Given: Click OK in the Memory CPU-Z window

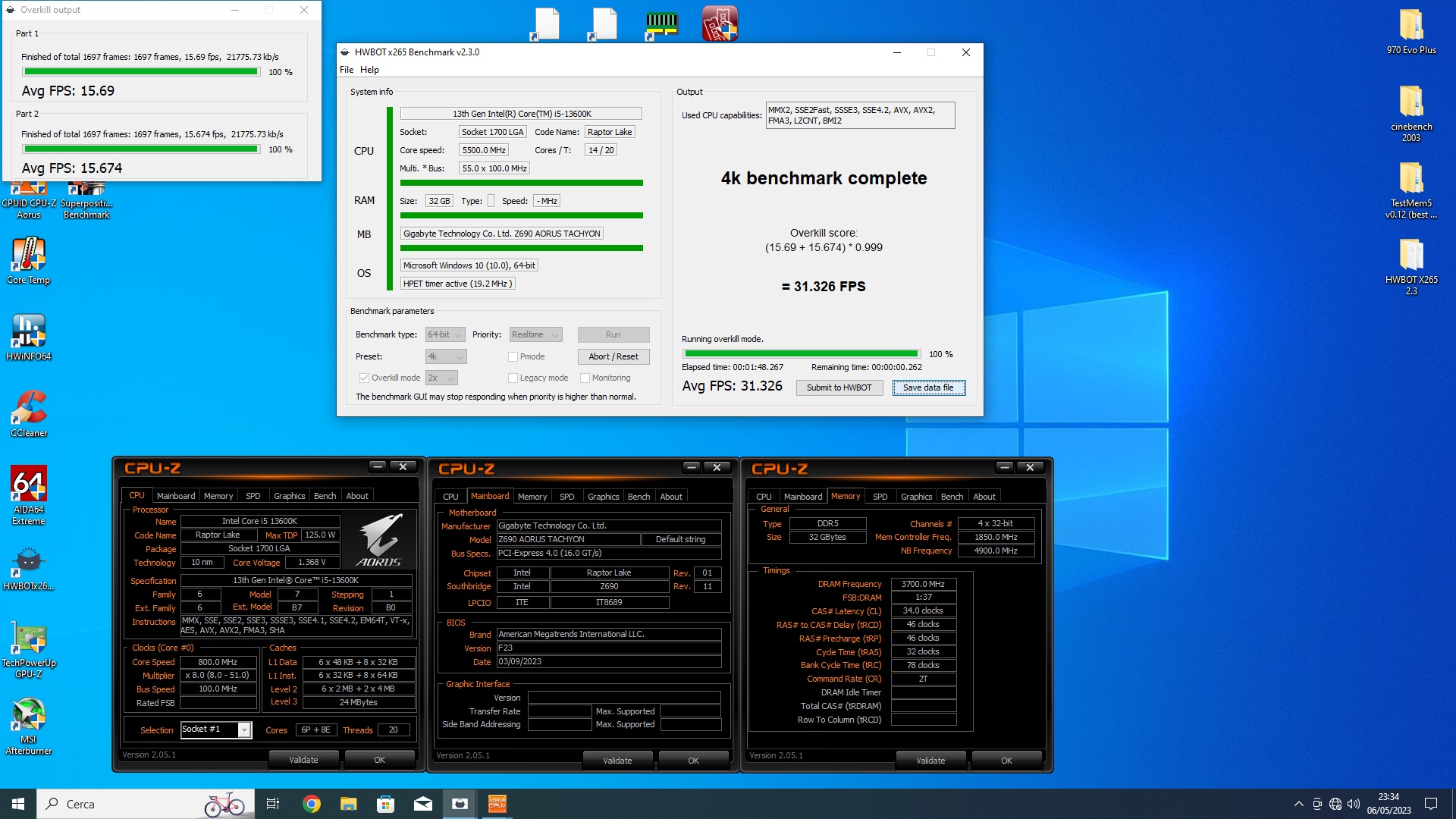Looking at the screenshot, I should coord(1006,761).
